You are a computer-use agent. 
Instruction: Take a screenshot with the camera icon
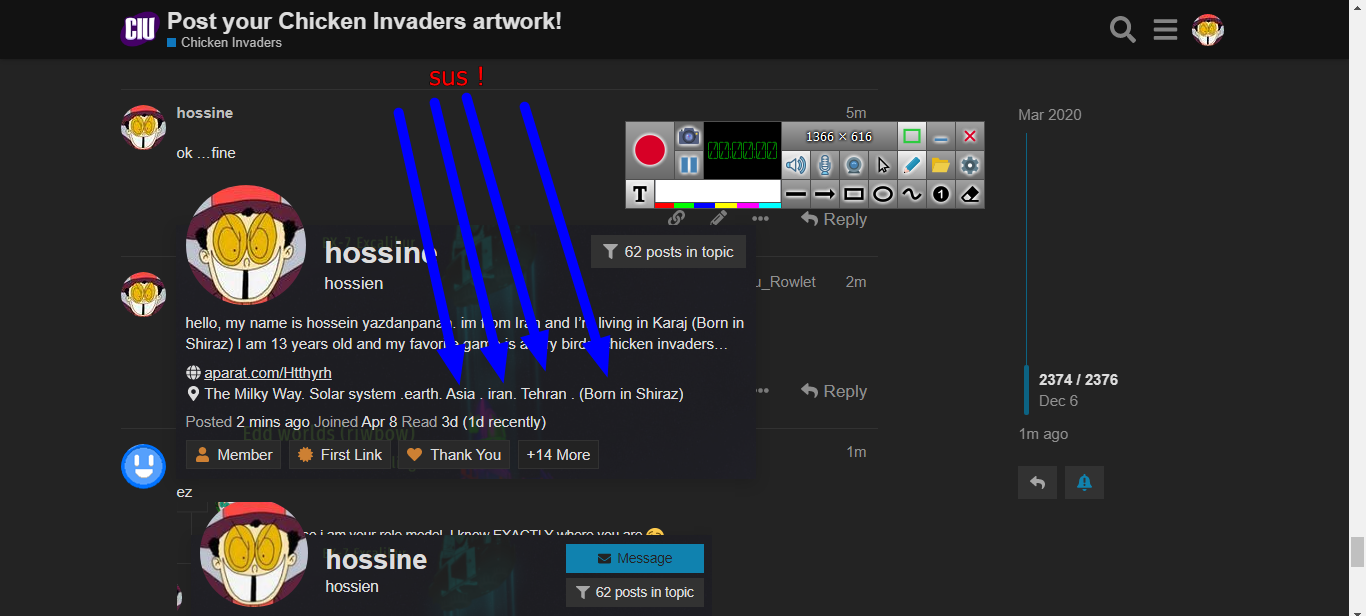click(x=688, y=136)
